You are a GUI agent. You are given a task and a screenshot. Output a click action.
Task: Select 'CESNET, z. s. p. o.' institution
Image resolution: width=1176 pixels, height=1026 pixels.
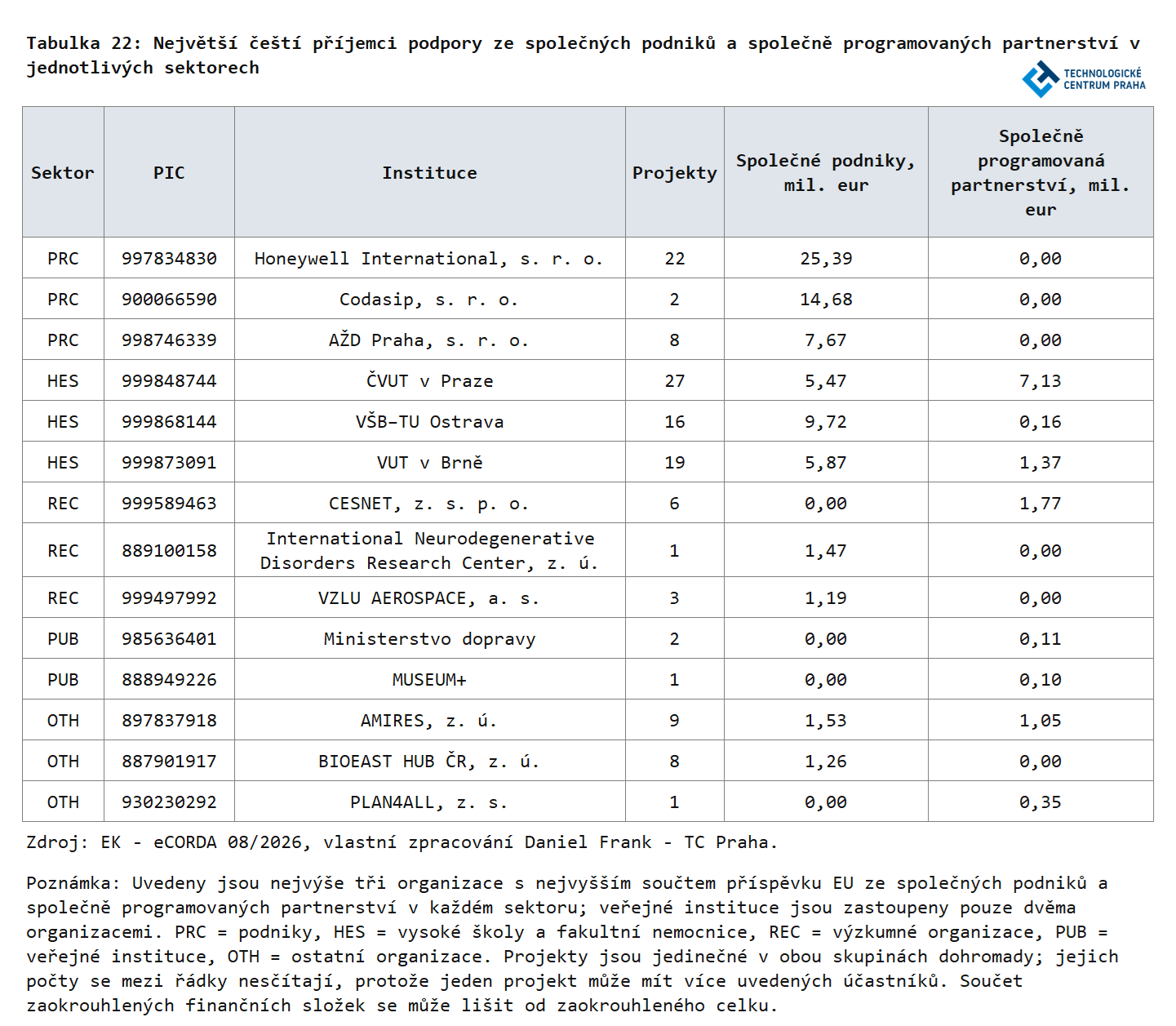pyautogui.click(x=429, y=504)
